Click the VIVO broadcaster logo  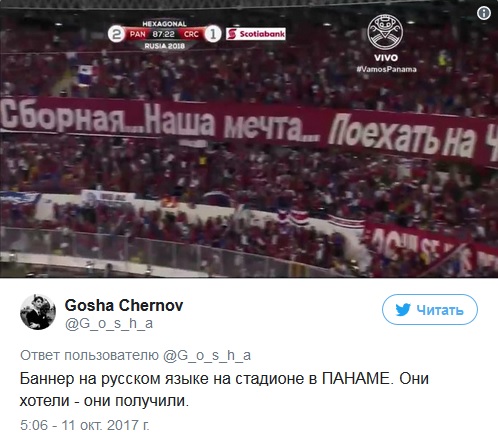(385, 38)
